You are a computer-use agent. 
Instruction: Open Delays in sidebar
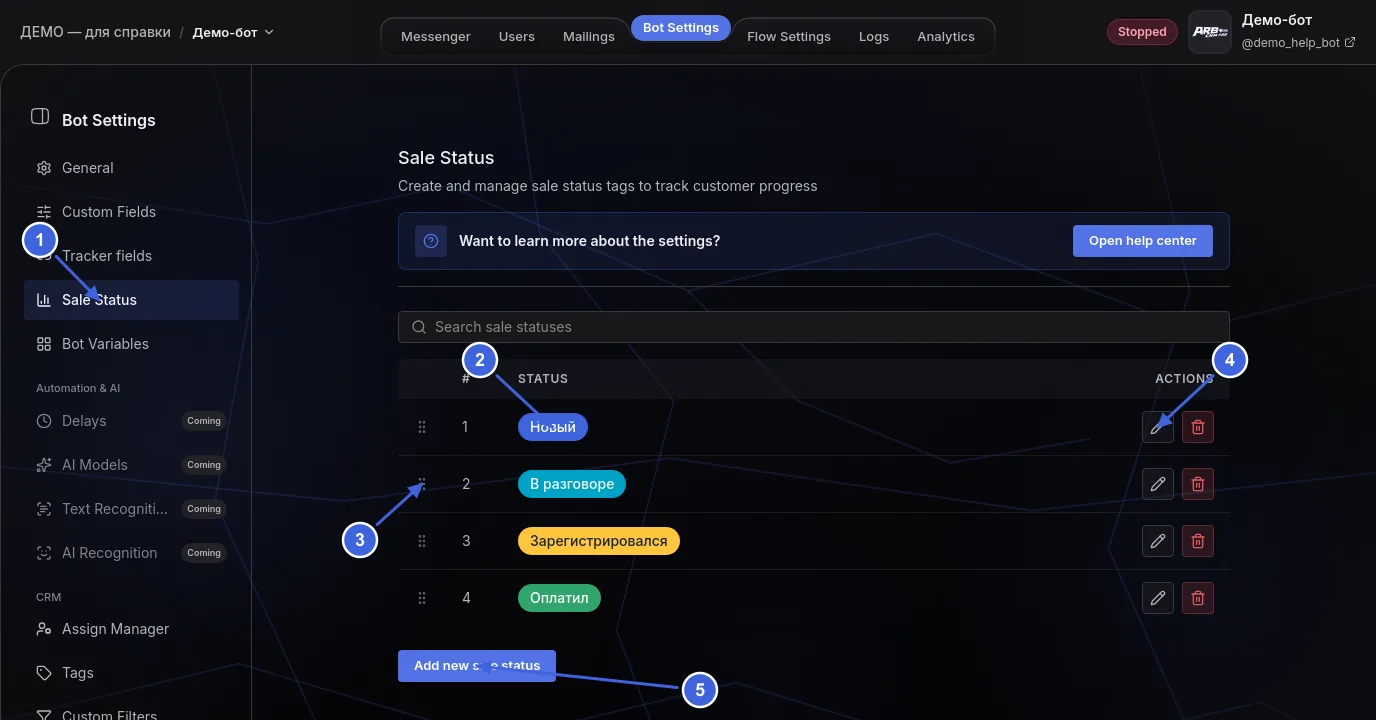click(x=131, y=421)
